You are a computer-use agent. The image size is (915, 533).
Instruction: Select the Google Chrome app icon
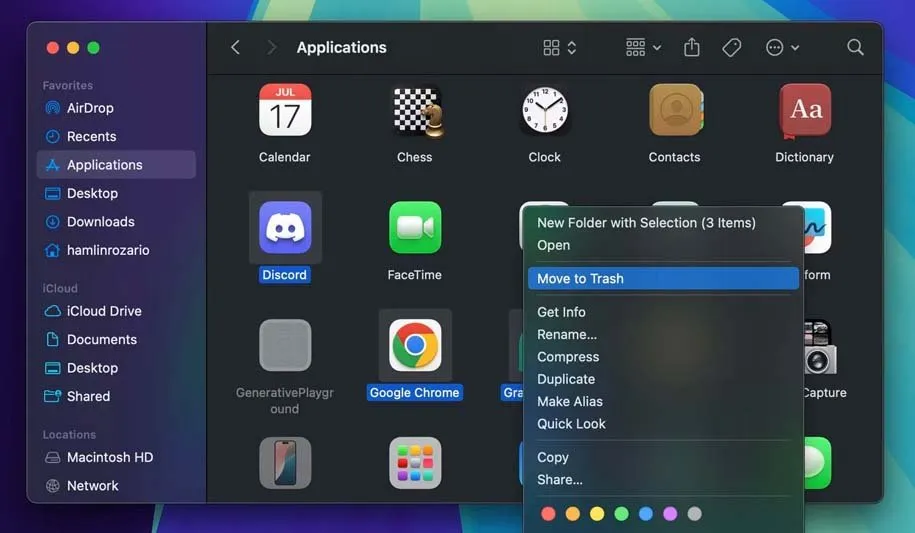click(415, 346)
